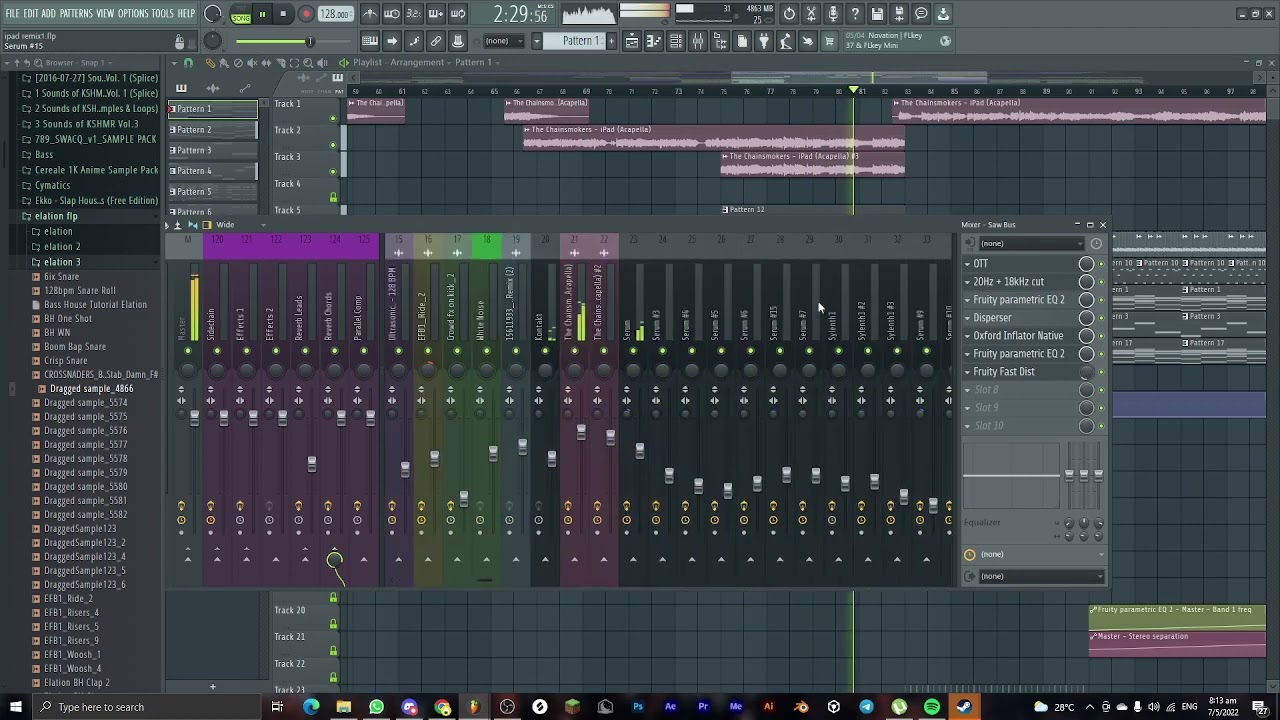1280x720 pixels.
Task: Open the help question mark icon
Action: point(855,14)
